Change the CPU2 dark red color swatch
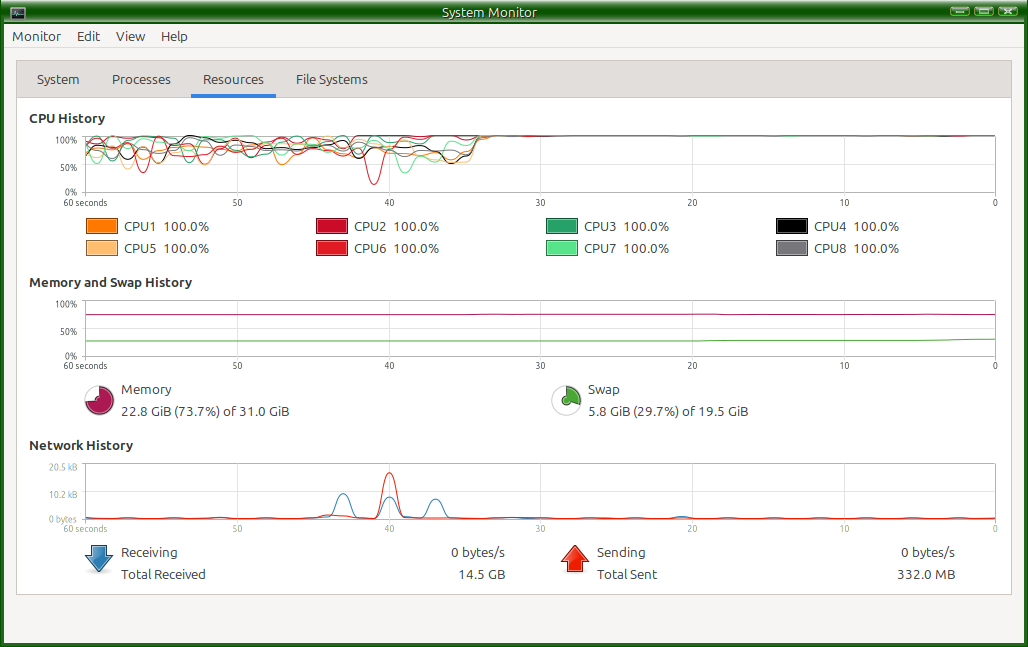 pyautogui.click(x=332, y=226)
